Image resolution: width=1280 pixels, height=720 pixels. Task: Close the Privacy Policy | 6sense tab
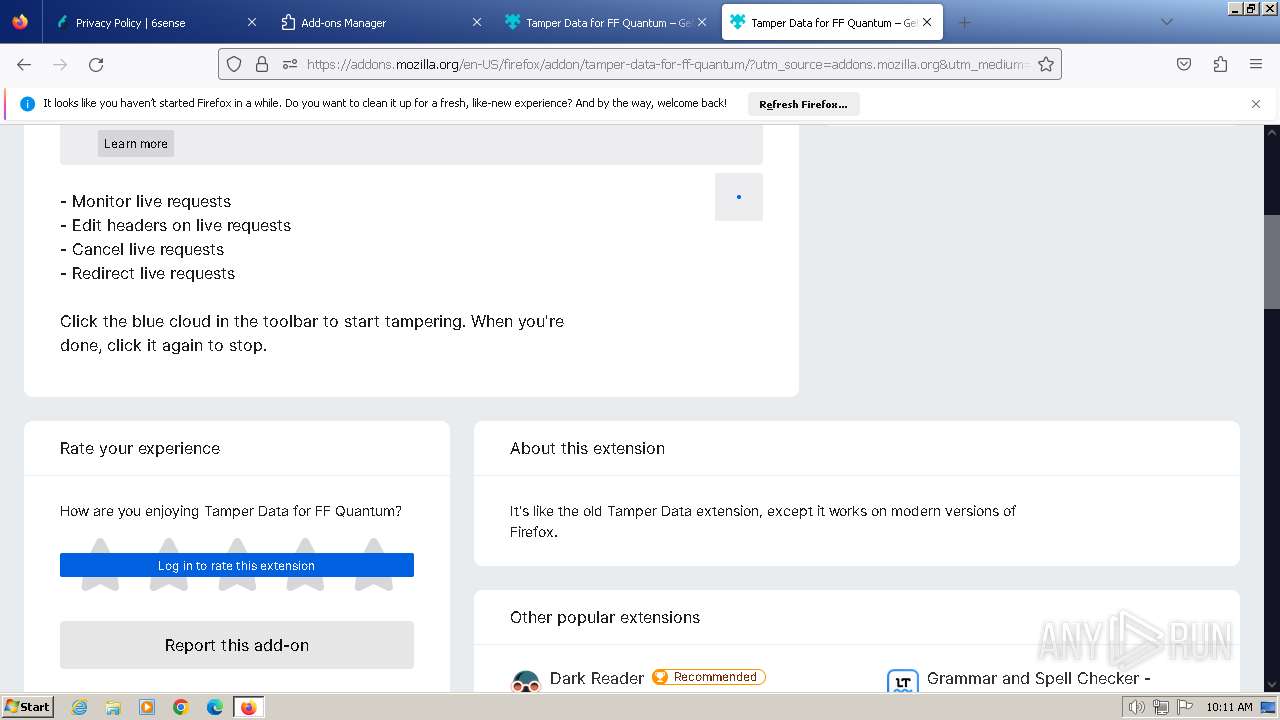pos(251,22)
